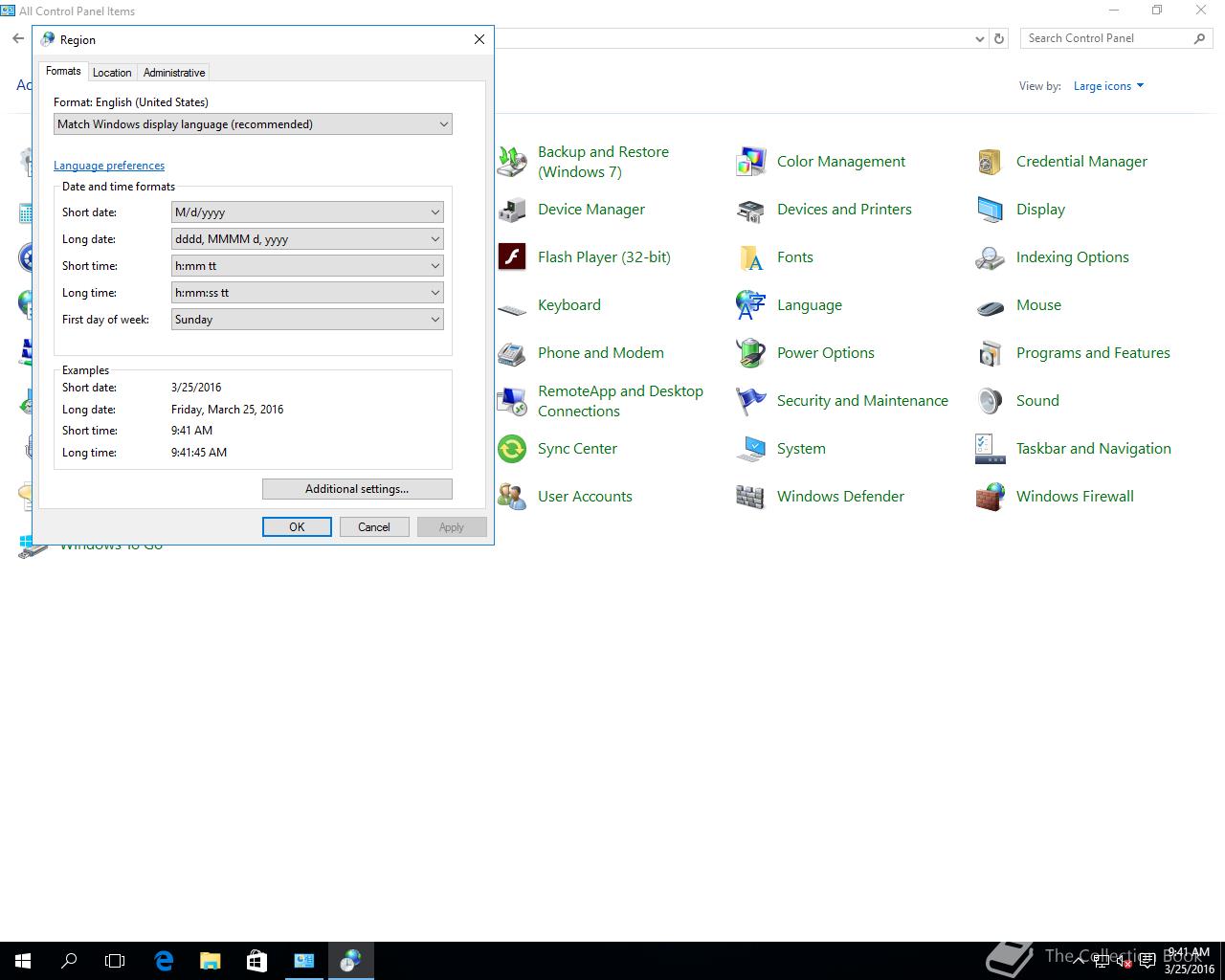The height and width of the screenshot is (980, 1225).
Task: Open Windows Store from taskbar
Action: coord(256,961)
